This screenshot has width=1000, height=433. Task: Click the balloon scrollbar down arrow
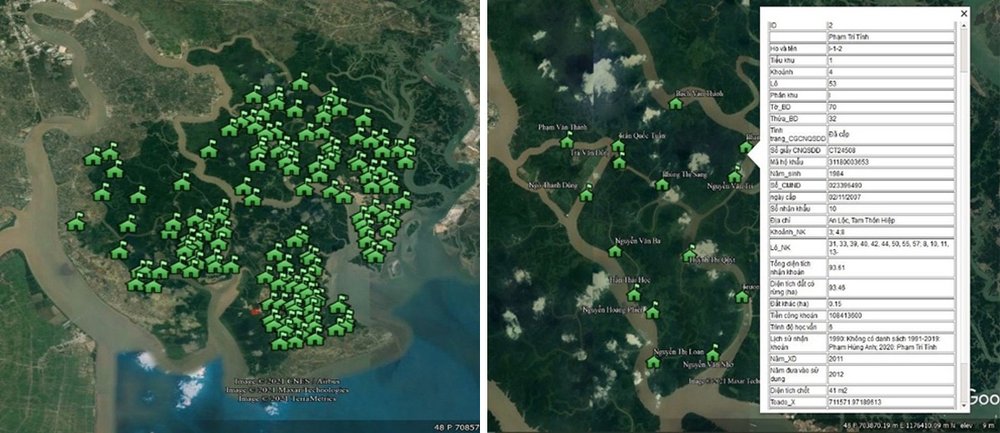[x=962, y=406]
